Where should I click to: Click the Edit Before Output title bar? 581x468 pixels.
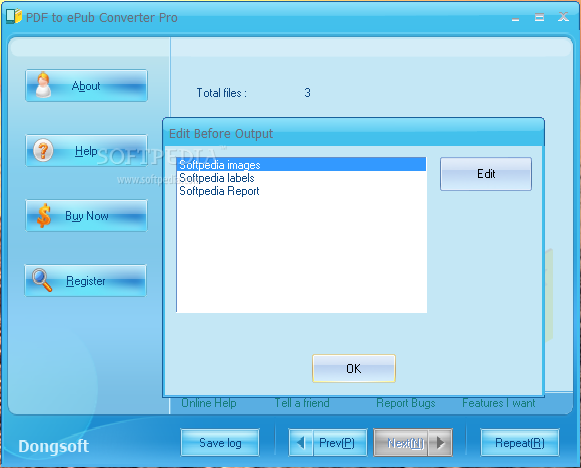coord(353,133)
